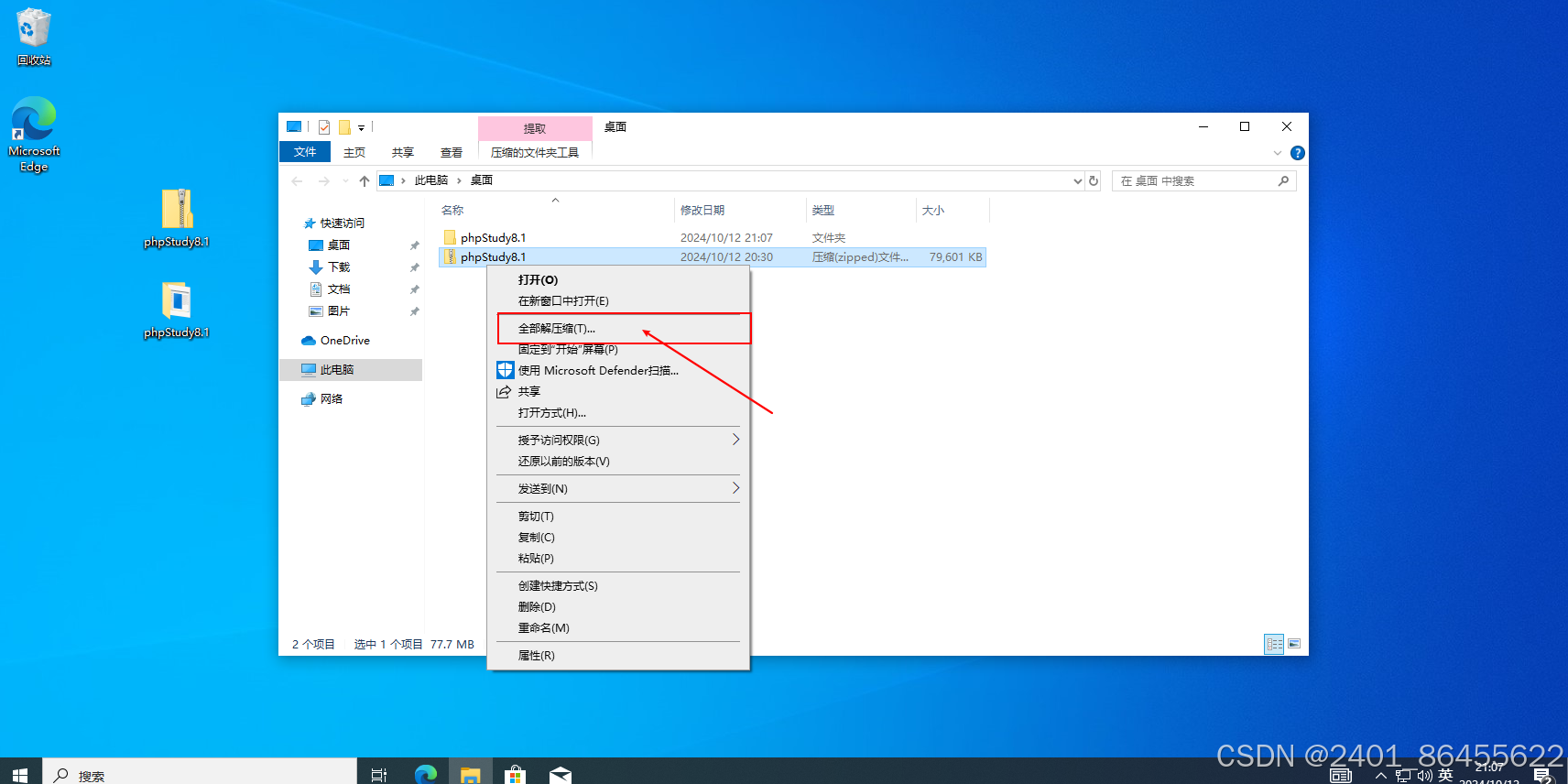Screen dimensions: 1568x784
Task: Open Microsoft Store taskbar icon
Action: click(x=515, y=775)
